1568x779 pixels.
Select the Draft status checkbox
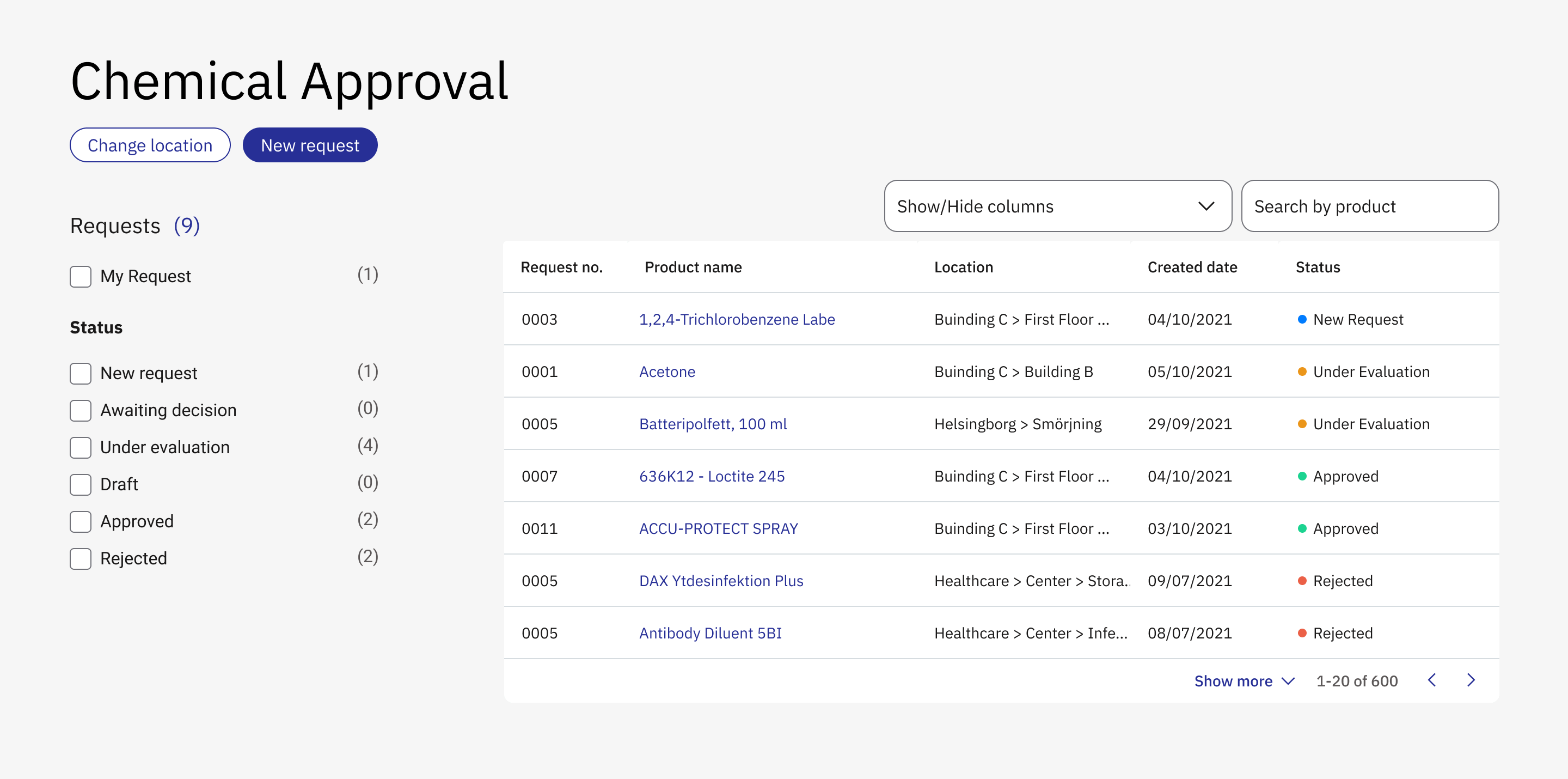[81, 485]
